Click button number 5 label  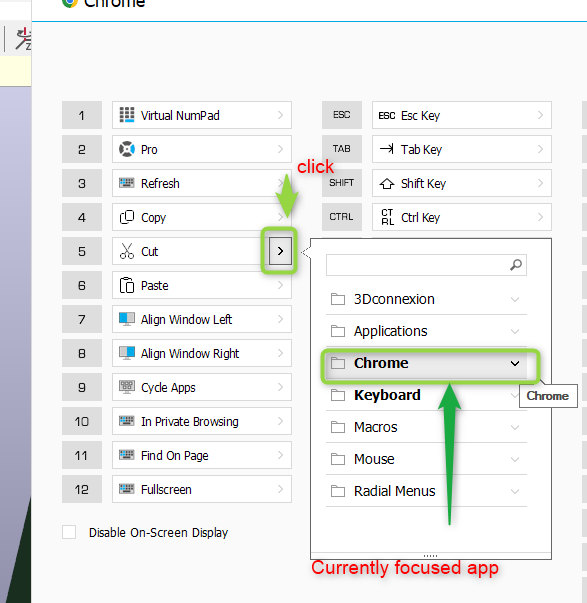(x=82, y=251)
